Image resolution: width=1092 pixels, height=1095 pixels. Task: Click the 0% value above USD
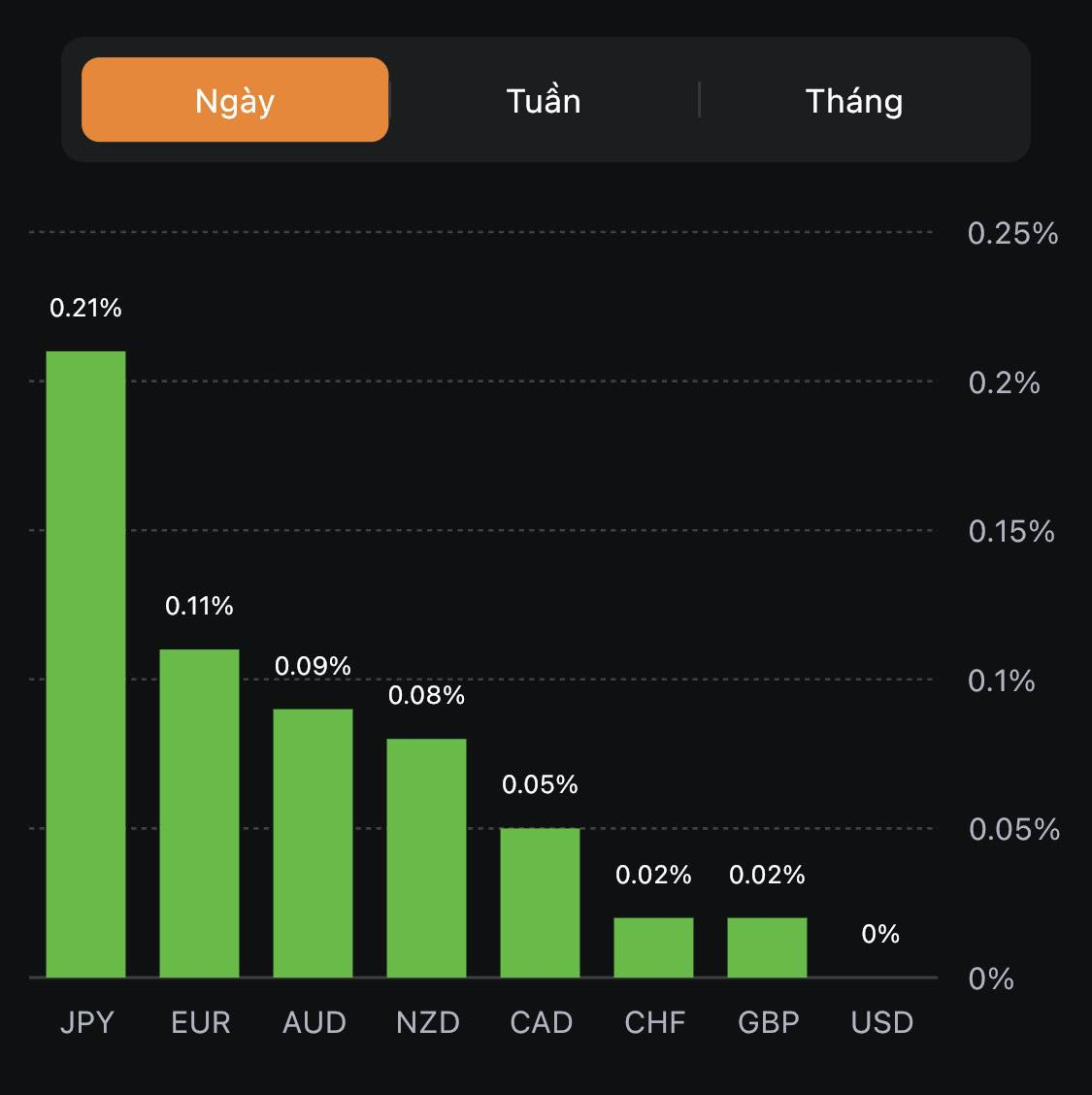coord(880,934)
